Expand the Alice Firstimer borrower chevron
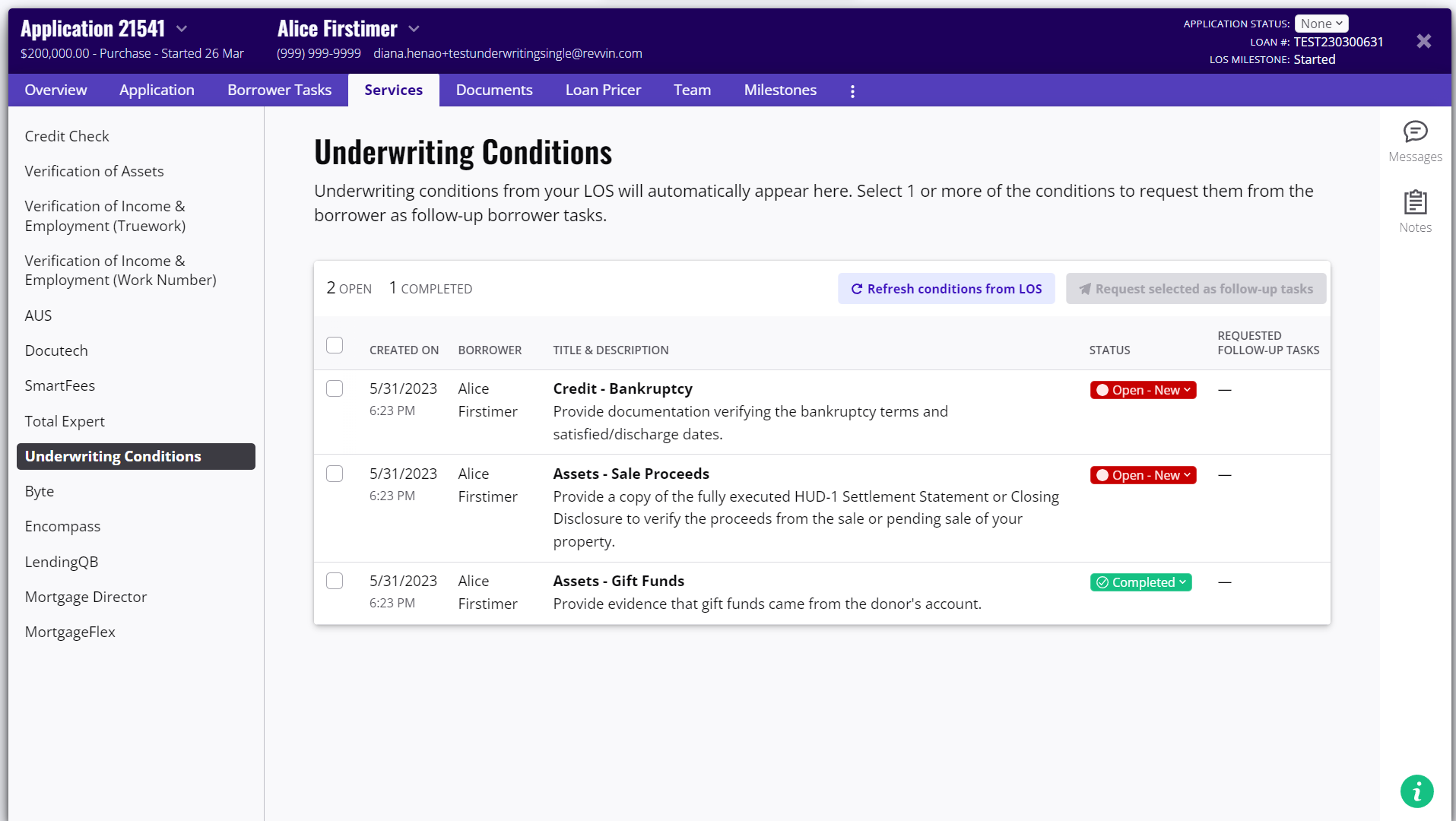 414,29
